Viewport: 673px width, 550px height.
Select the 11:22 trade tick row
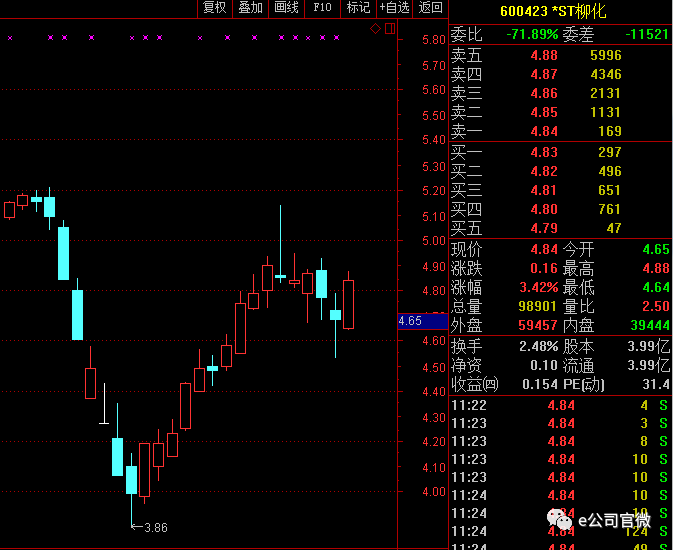tap(560, 405)
